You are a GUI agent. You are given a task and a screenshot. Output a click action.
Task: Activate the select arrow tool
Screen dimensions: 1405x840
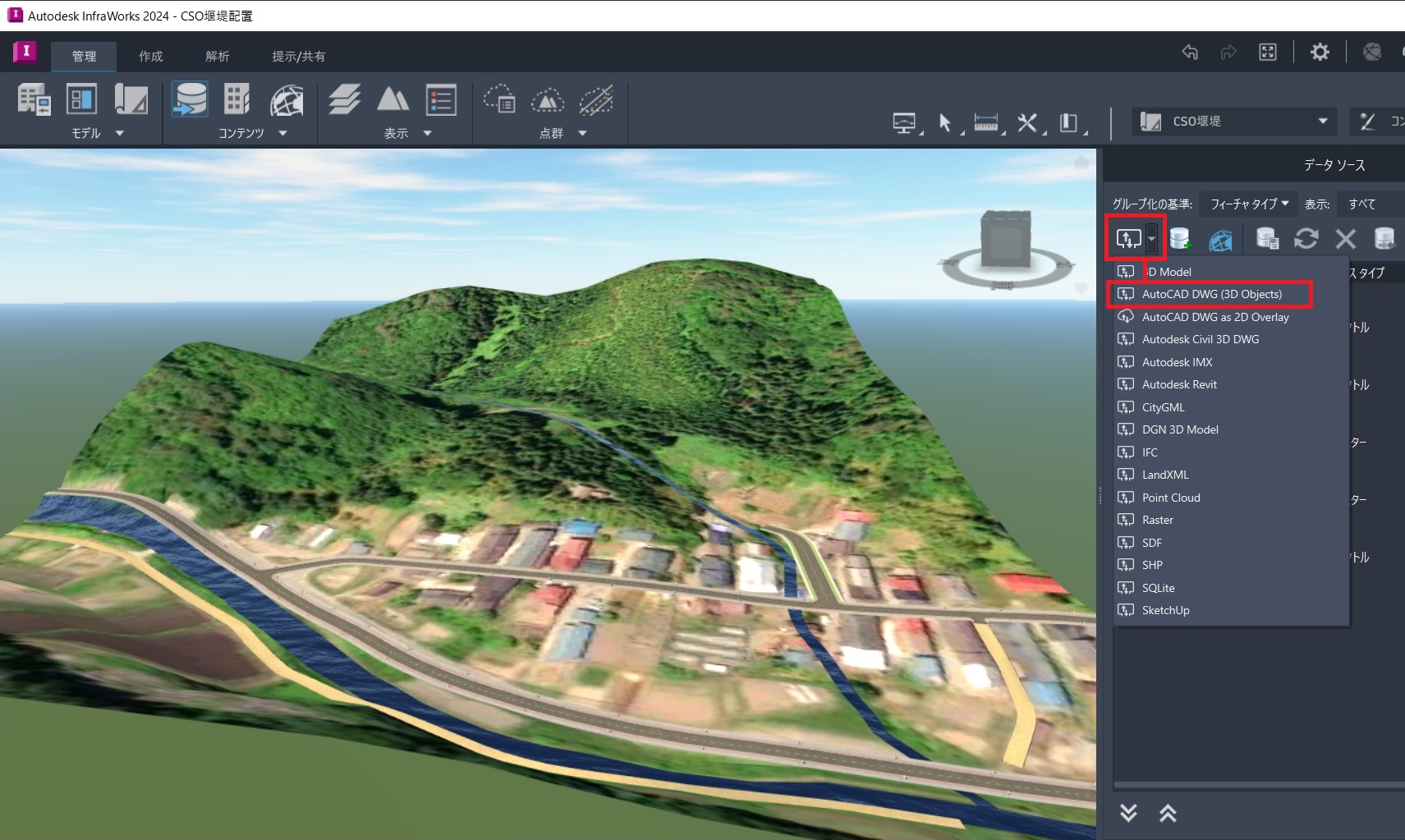945,122
